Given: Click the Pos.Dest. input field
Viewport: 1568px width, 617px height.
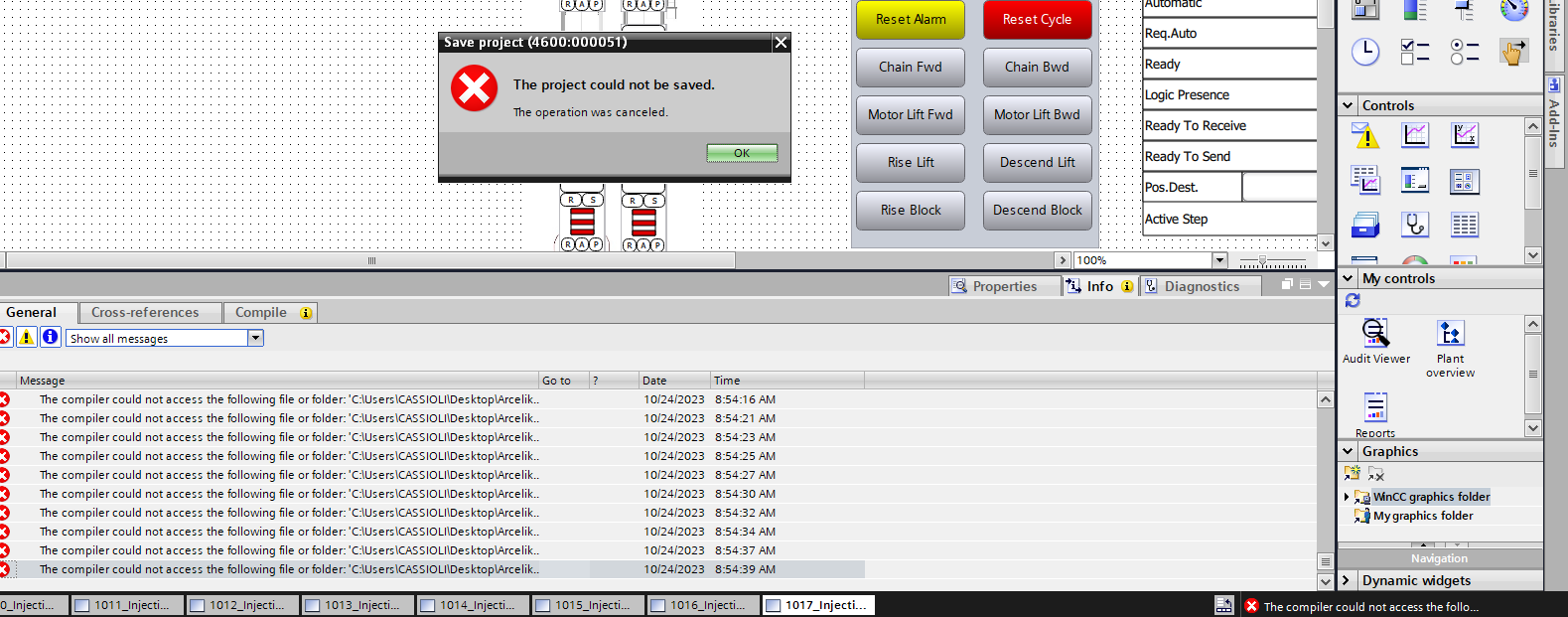Looking at the screenshot, I should [x=1279, y=187].
